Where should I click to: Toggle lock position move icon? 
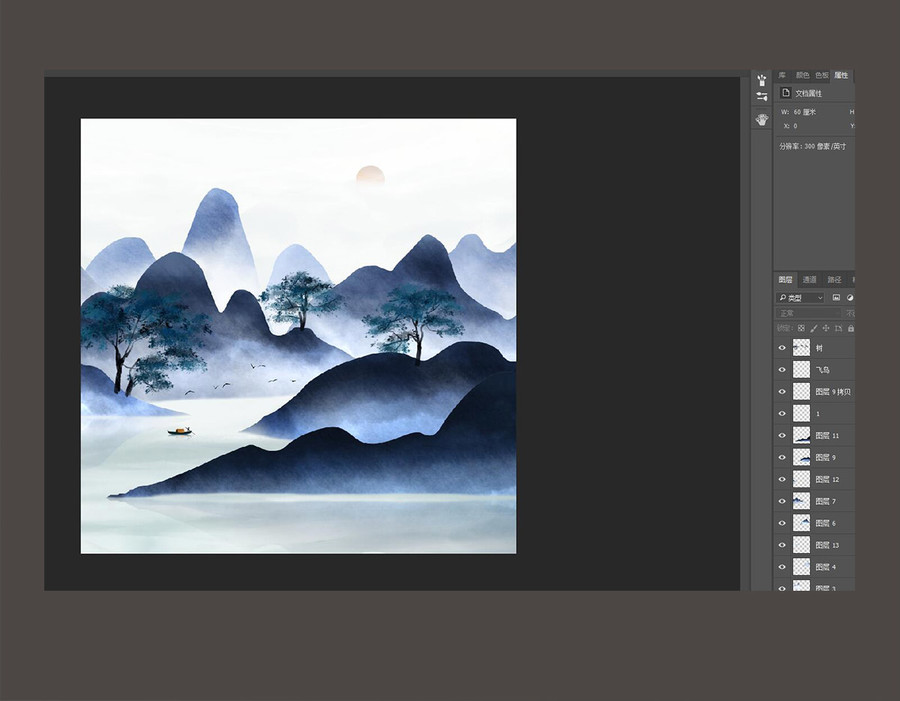pos(826,328)
